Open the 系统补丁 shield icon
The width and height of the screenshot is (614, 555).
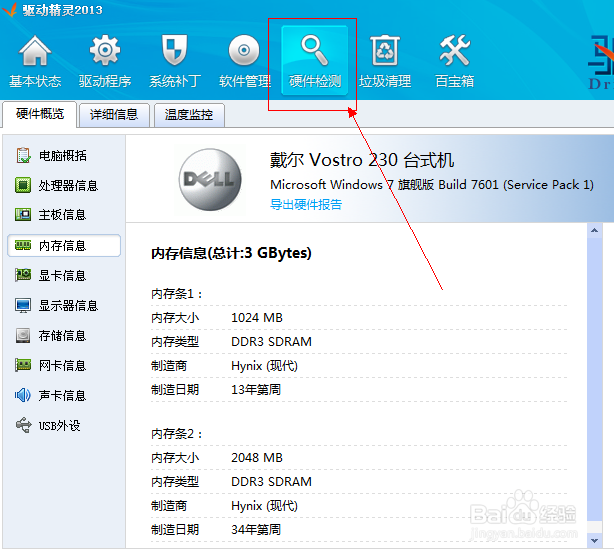pyautogui.click(x=175, y=50)
